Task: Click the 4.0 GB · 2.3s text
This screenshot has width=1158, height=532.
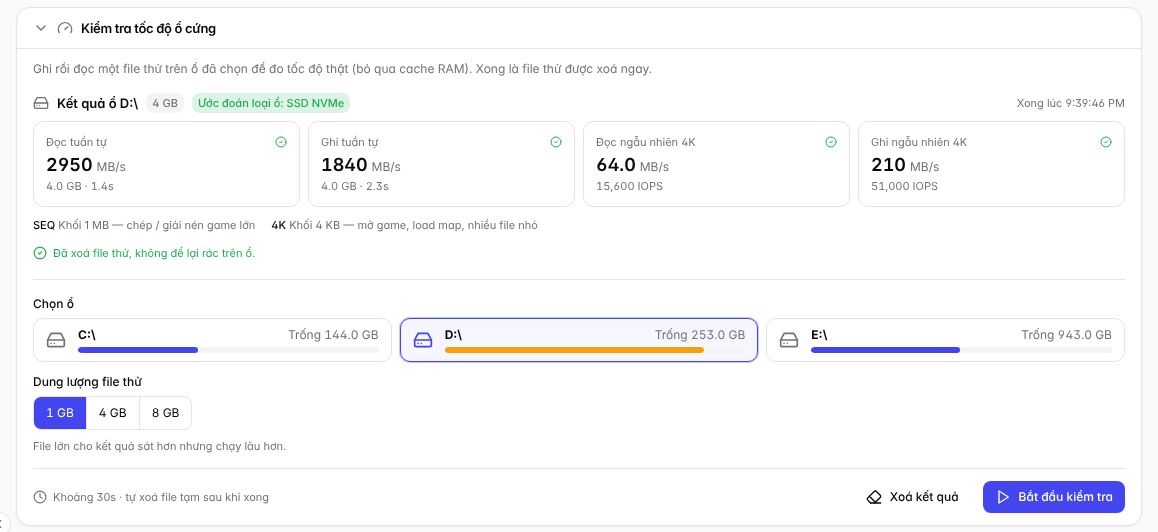Action: click(x=355, y=186)
